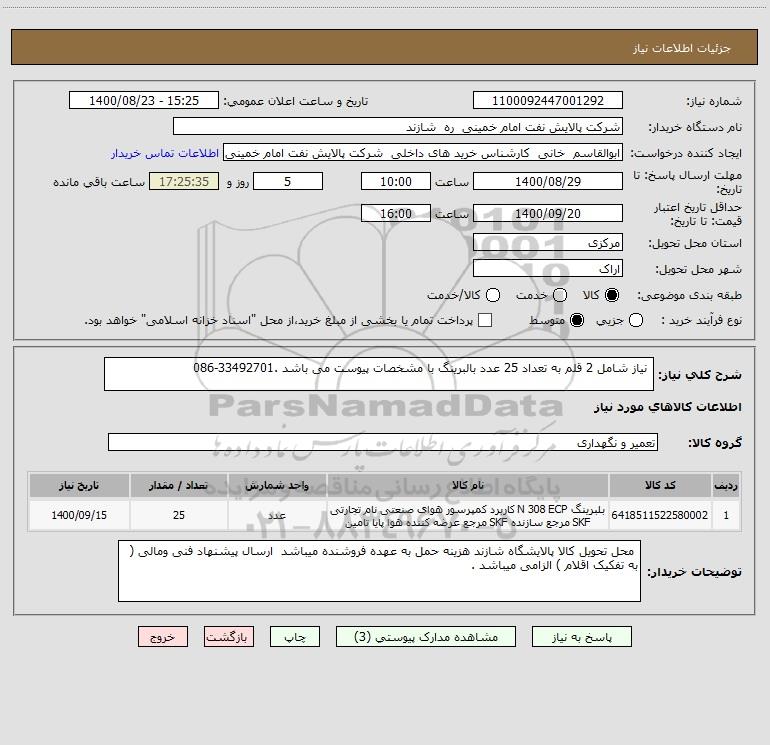Click the بازگشت back button

[x=229, y=637]
